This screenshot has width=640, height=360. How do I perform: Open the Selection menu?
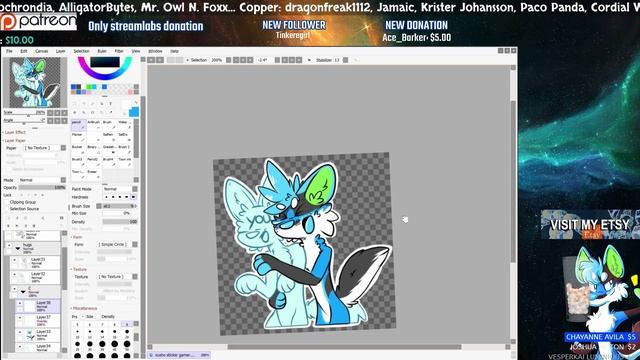tap(81, 51)
